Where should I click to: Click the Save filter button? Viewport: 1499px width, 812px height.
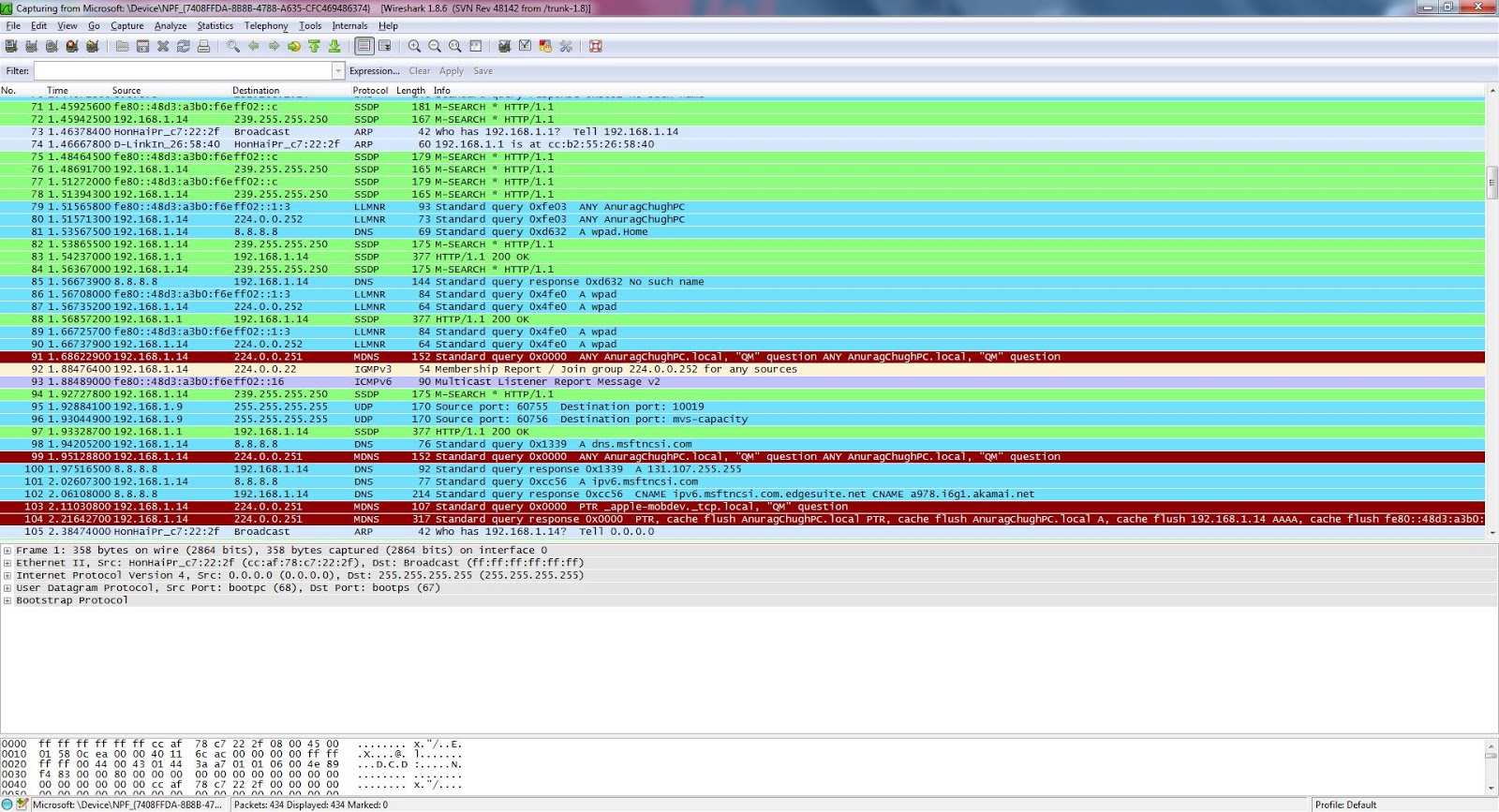click(483, 71)
